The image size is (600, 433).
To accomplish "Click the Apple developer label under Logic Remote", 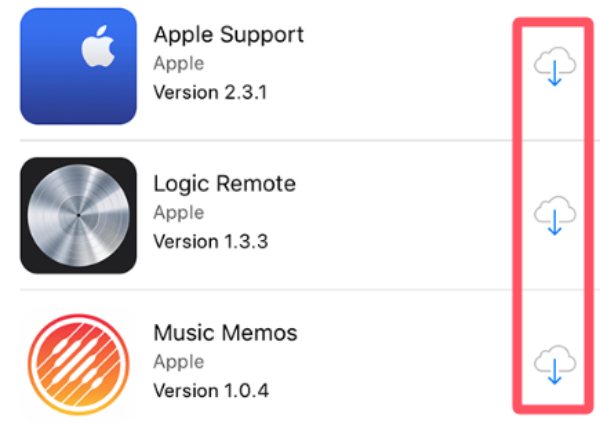I will click(179, 213).
